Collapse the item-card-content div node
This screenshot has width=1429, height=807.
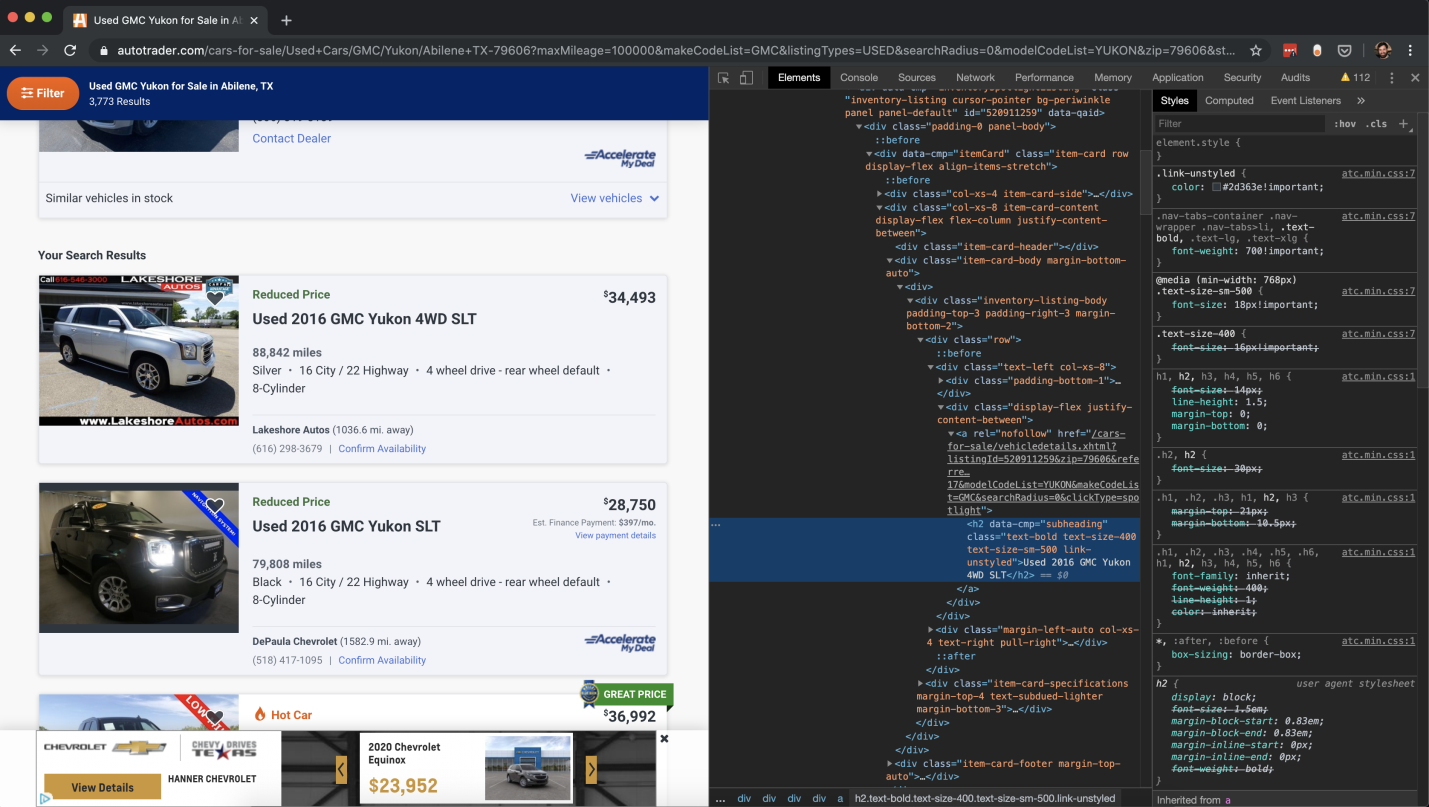click(880, 207)
